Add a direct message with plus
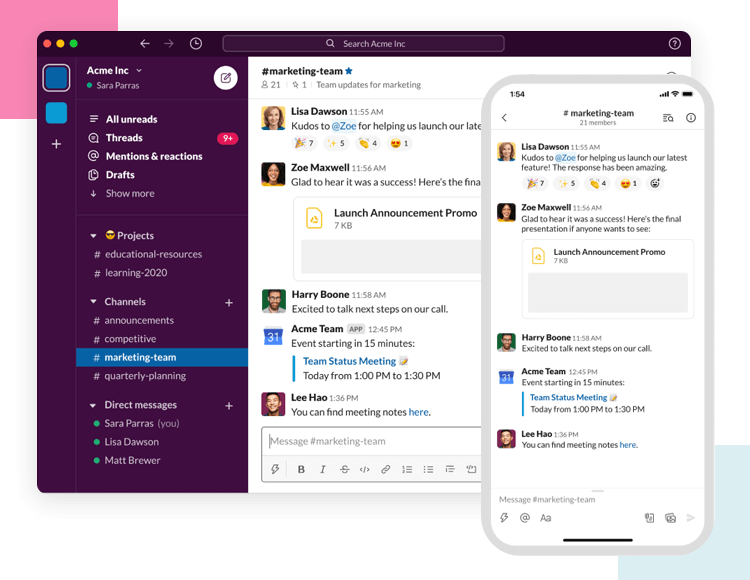 [x=229, y=405]
